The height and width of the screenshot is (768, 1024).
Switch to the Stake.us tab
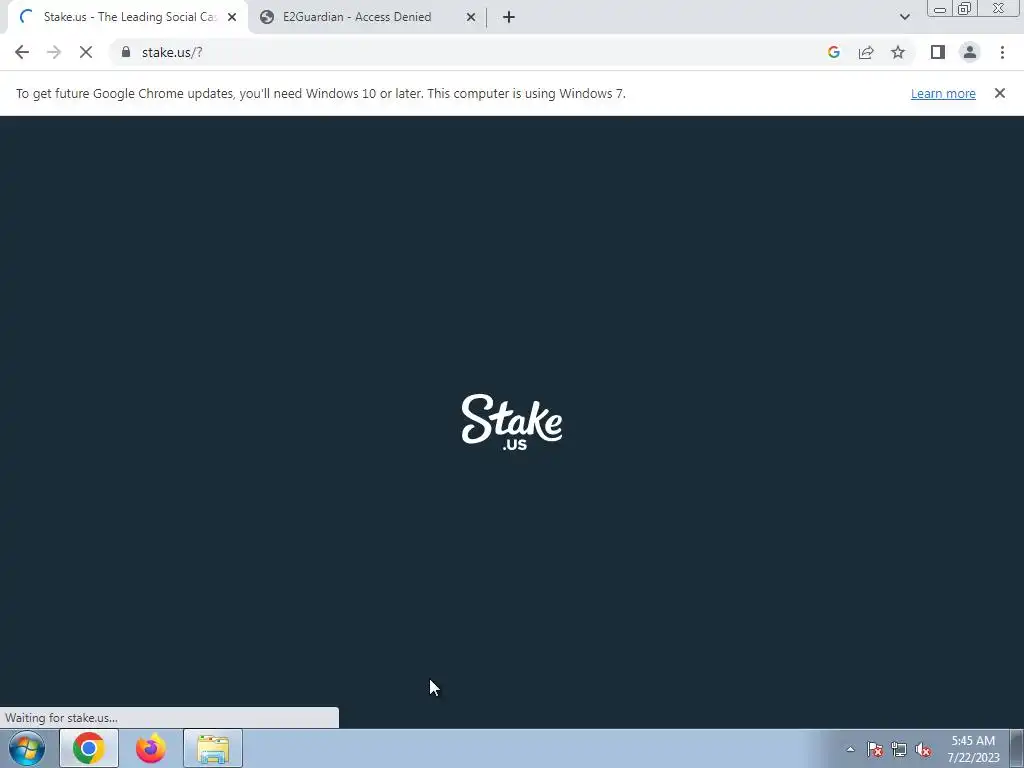point(129,17)
